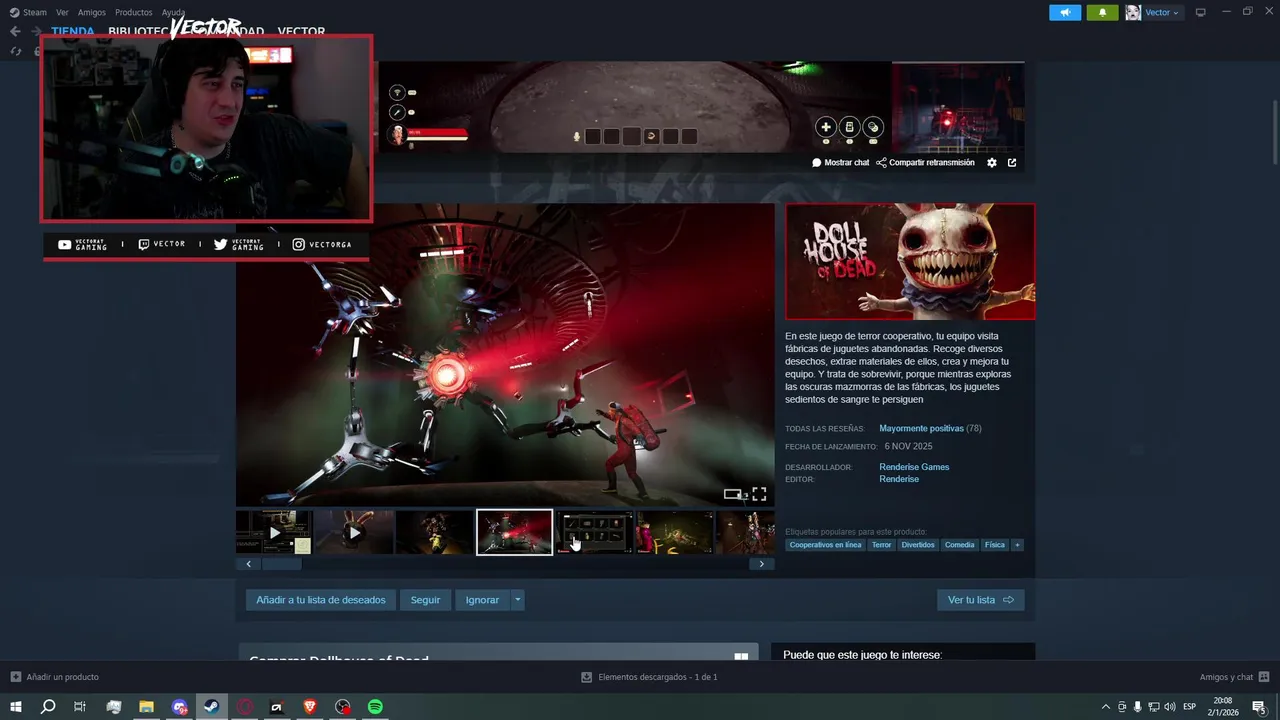This screenshot has height=720, width=1280.
Task: Click Compartir retransmisión
Action: 925,162
